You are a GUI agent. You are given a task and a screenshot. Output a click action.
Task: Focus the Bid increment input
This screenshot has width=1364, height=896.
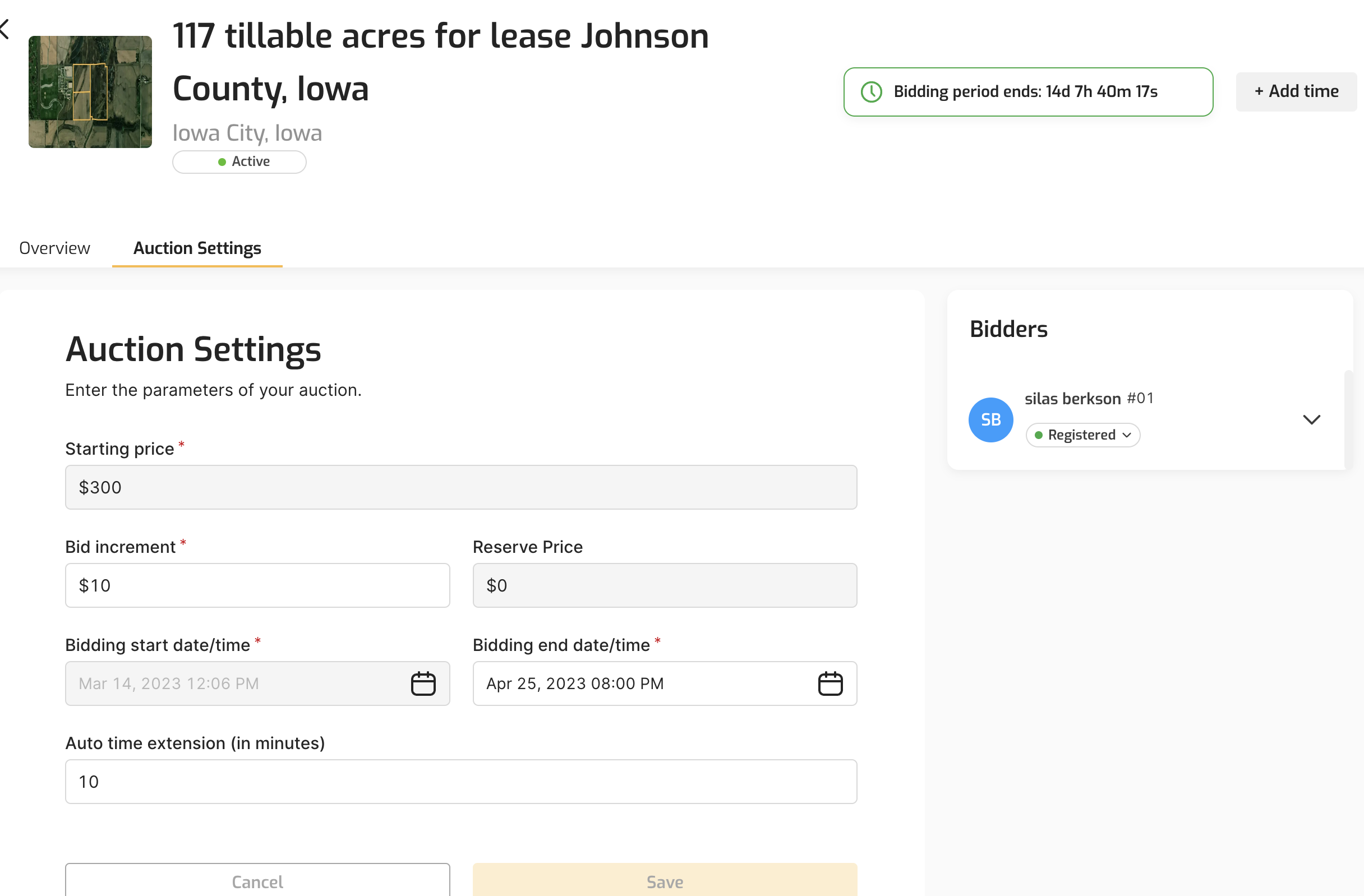257,585
